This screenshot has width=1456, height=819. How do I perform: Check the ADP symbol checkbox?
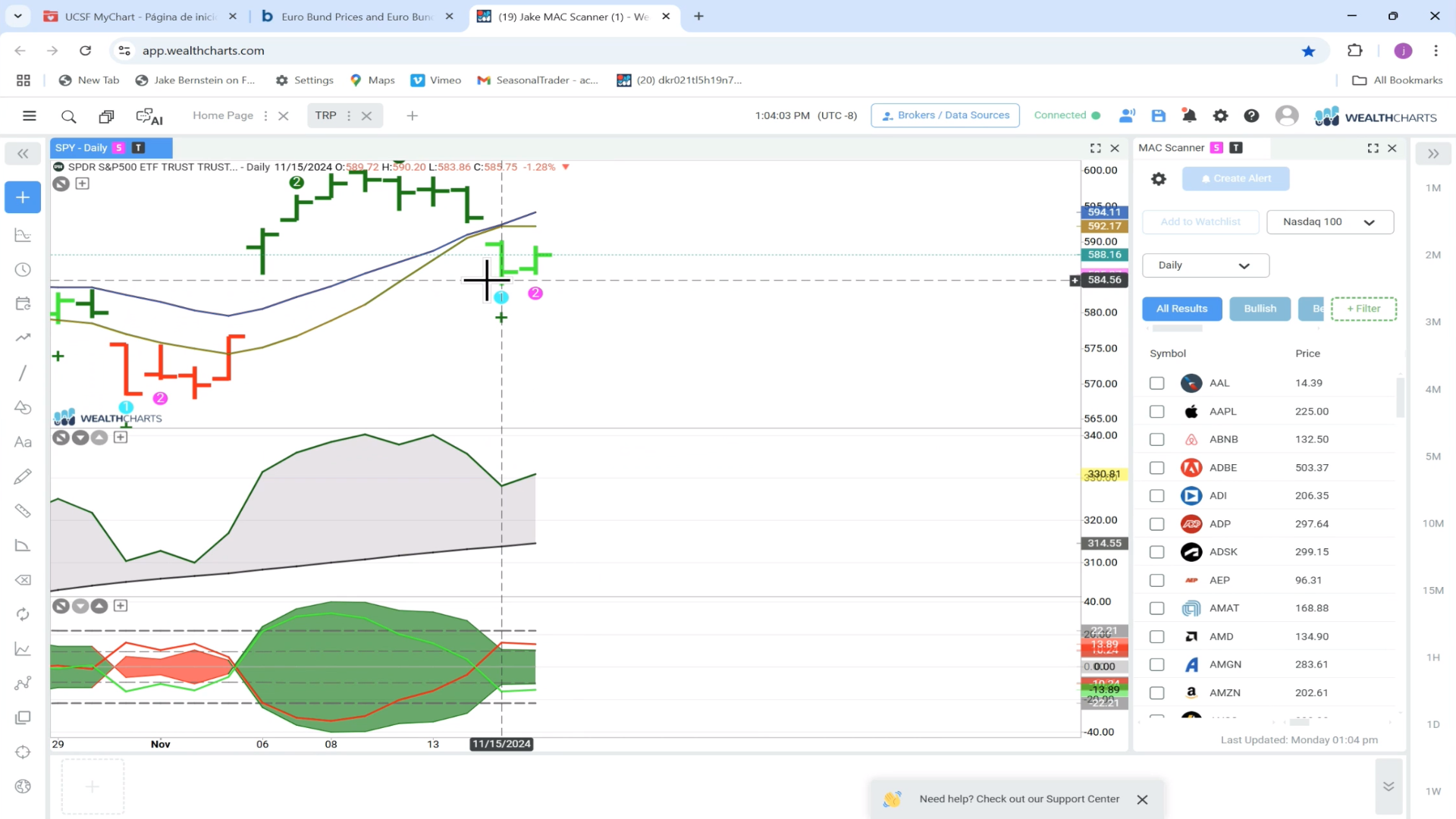tap(1156, 524)
